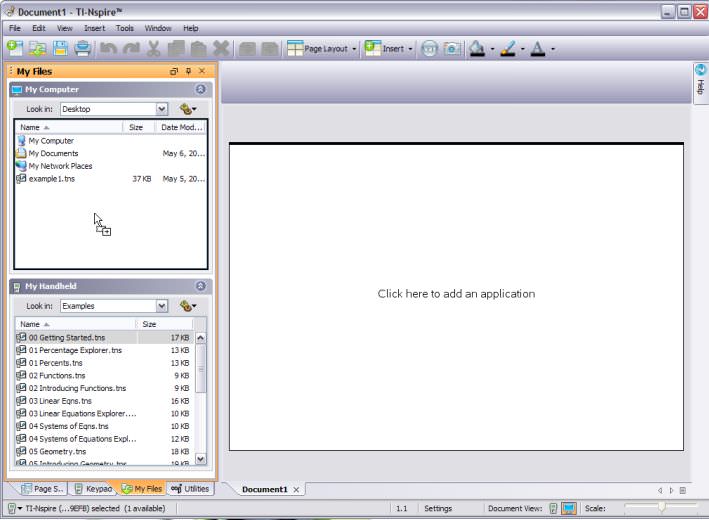Click the Take Screenshot camera icon

click(x=452, y=48)
